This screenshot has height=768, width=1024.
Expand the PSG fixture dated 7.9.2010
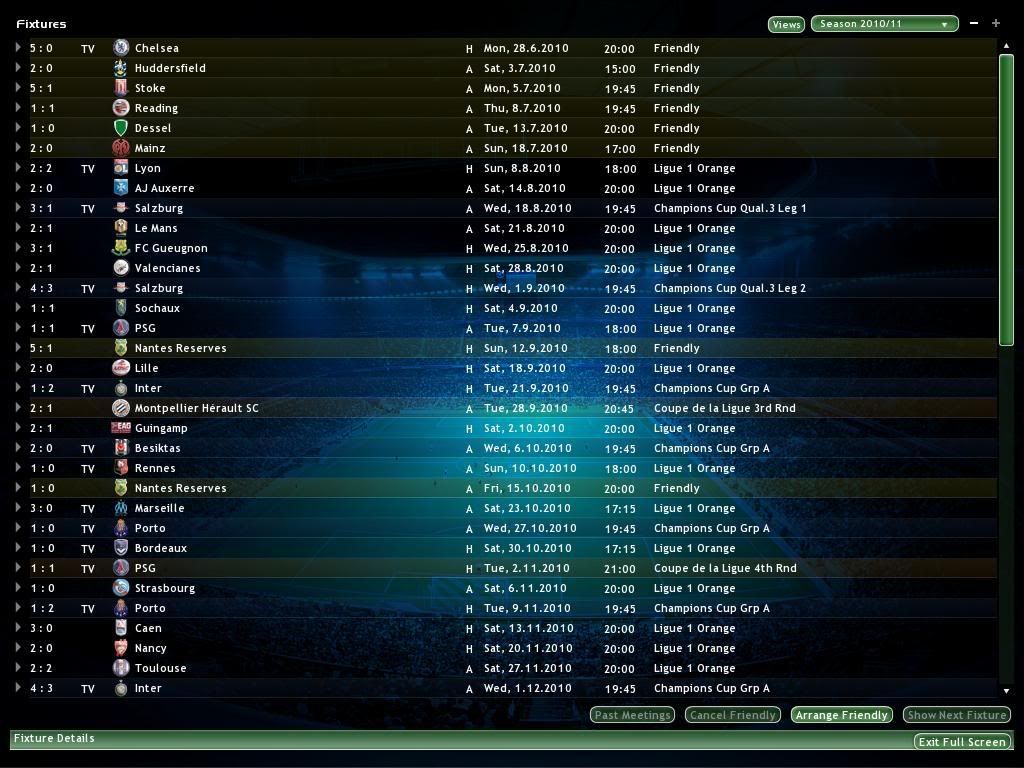[18, 328]
